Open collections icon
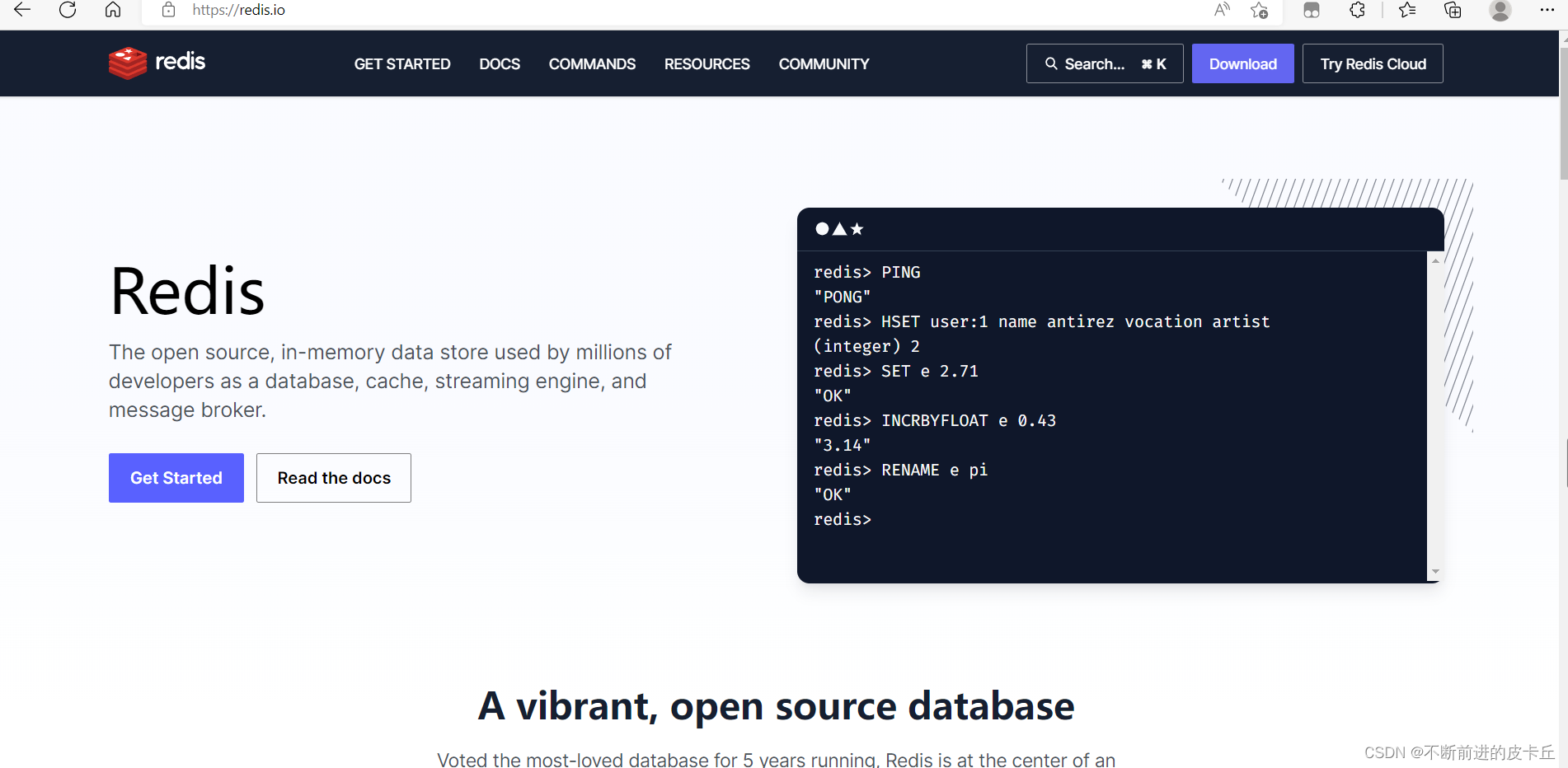Screen dimensions: 1568x768 [1453, 10]
